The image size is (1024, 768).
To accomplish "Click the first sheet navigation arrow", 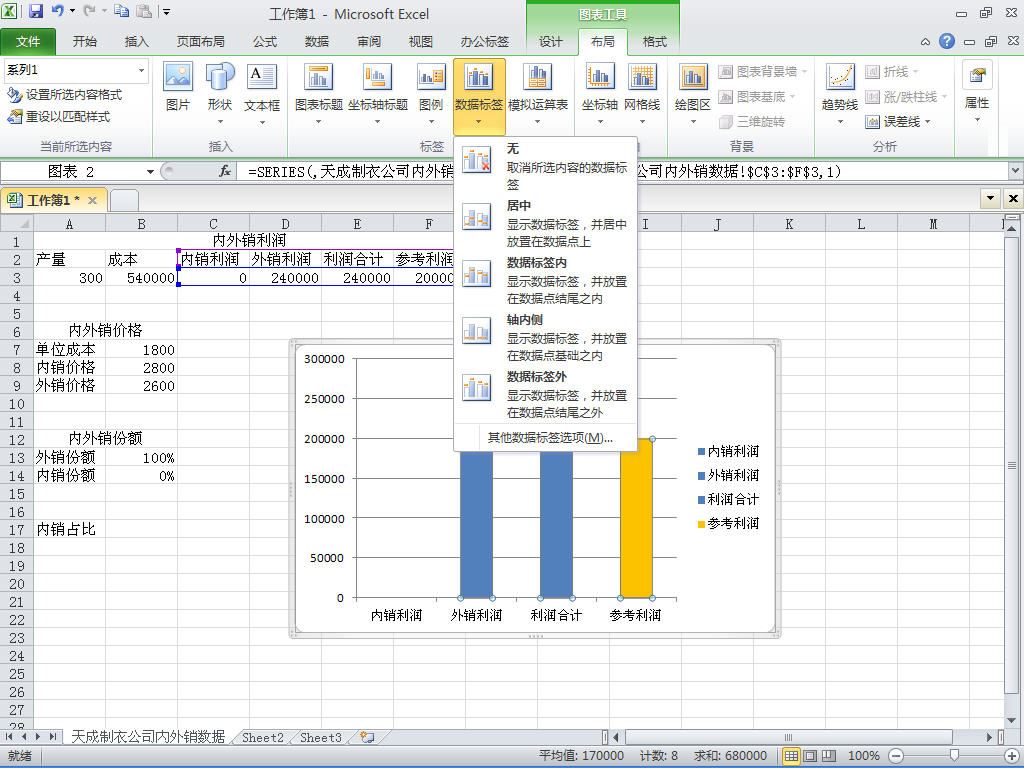I will 9,737.
